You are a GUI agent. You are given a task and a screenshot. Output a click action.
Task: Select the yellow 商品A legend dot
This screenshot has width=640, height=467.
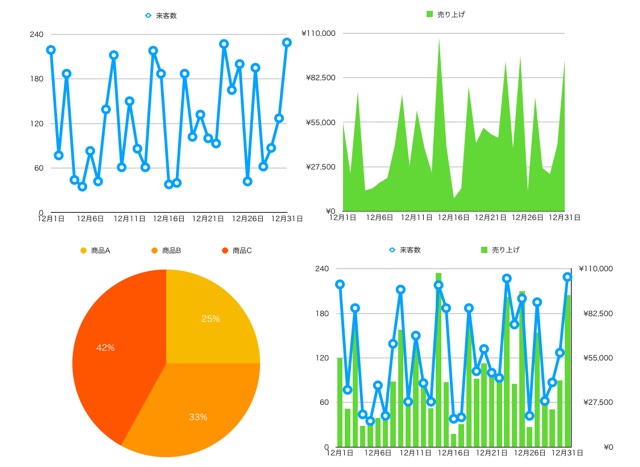click(84, 250)
